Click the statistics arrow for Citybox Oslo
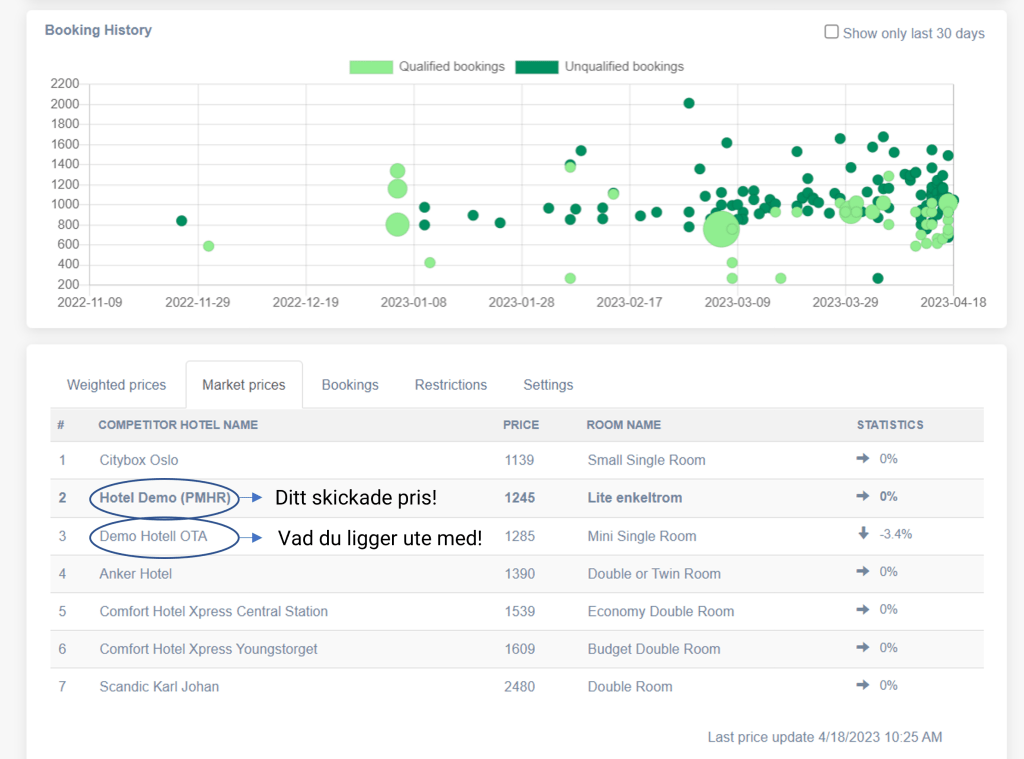Screen dimensions: 1024x759 (x=864, y=459)
